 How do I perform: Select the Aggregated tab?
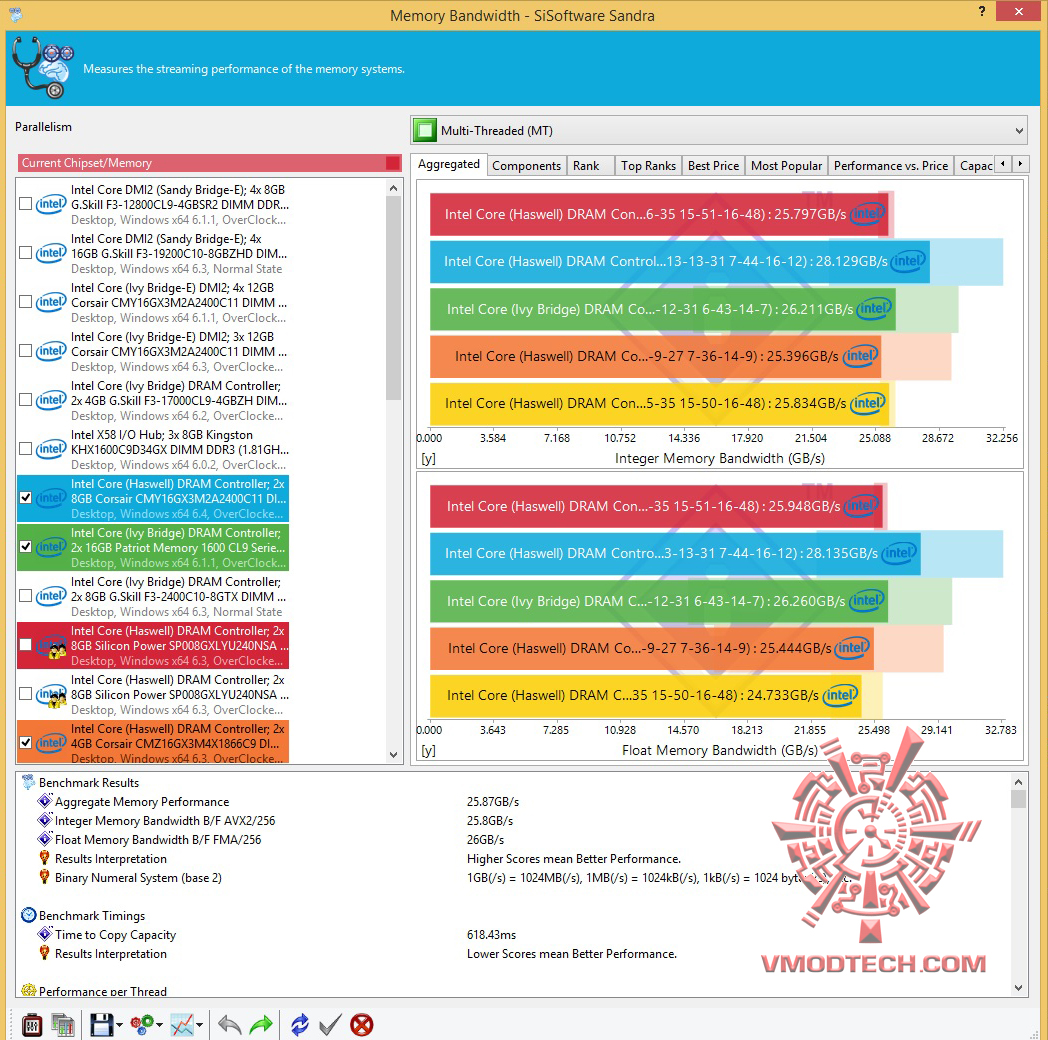(x=448, y=164)
